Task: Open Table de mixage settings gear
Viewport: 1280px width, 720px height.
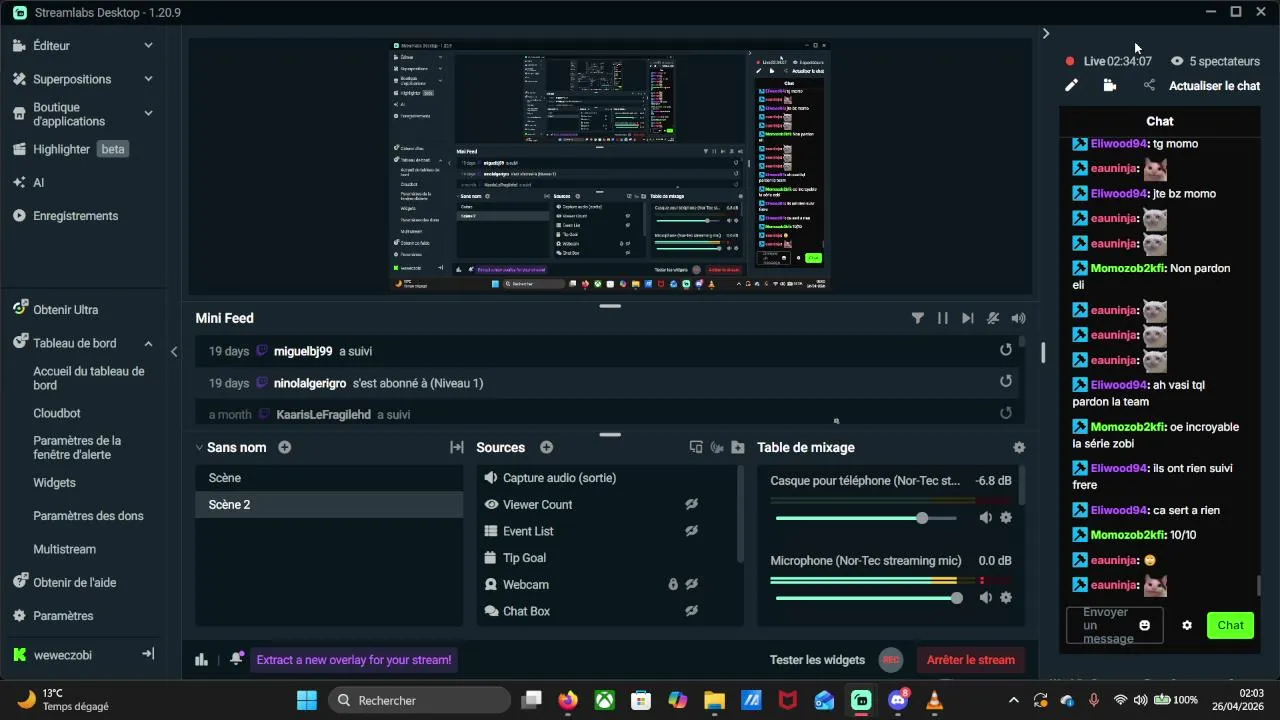Action: pyautogui.click(x=1018, y=447)
